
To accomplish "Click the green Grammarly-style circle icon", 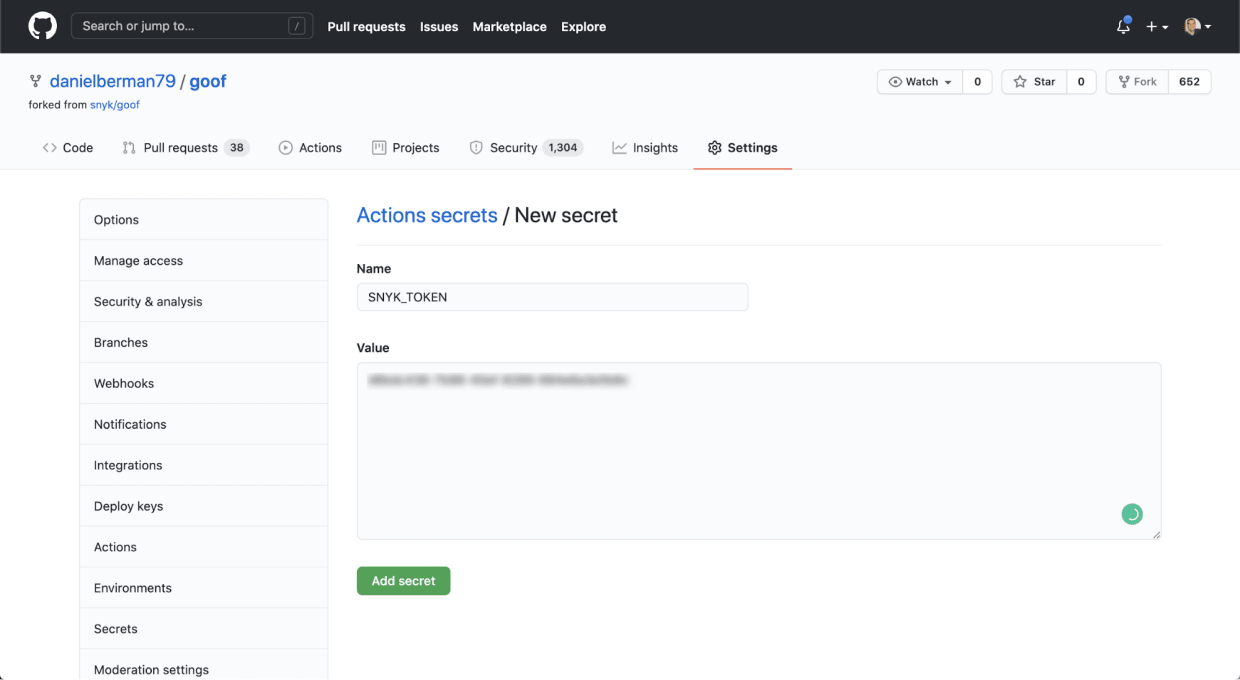I will 1132,514.
